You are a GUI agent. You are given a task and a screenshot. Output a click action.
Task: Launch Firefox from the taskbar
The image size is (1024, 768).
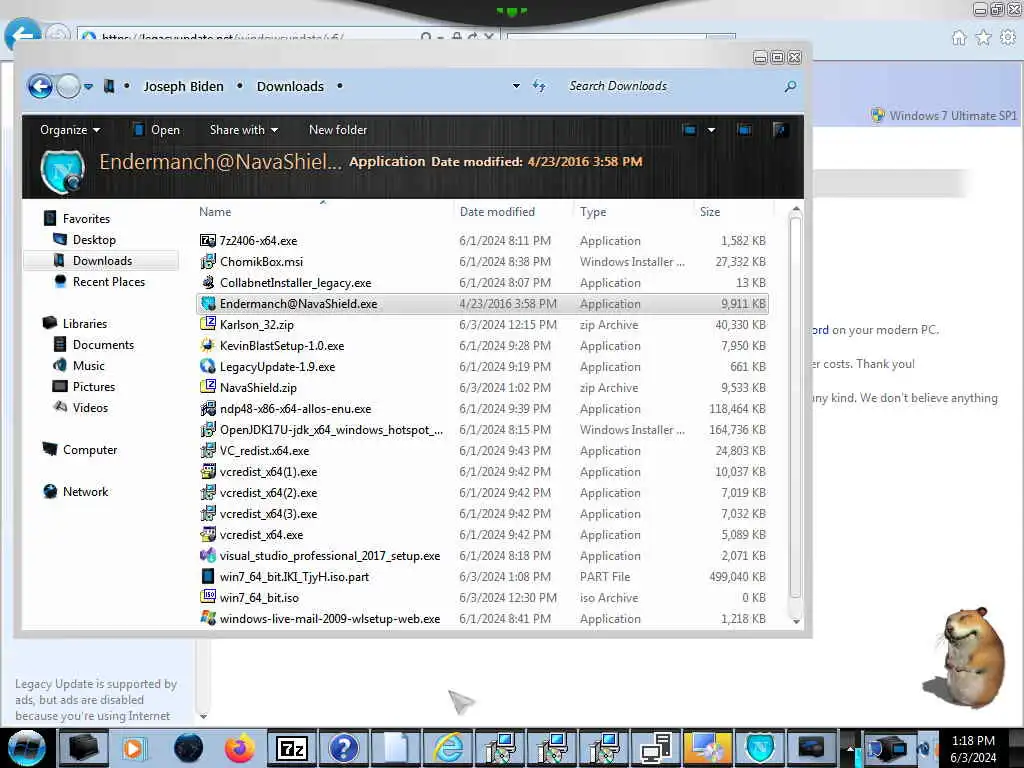240,748
